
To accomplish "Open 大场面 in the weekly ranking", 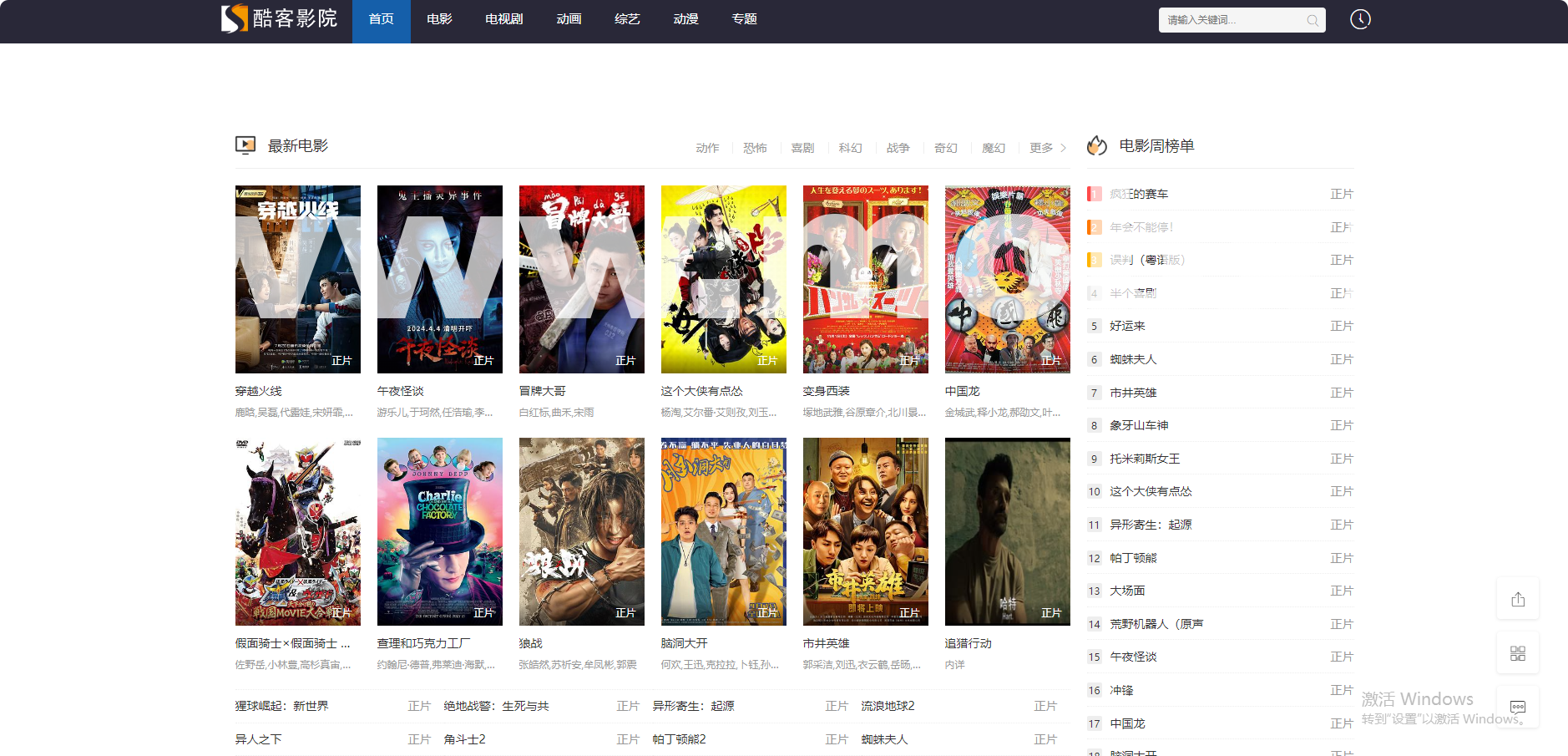I will [1127, 591].
